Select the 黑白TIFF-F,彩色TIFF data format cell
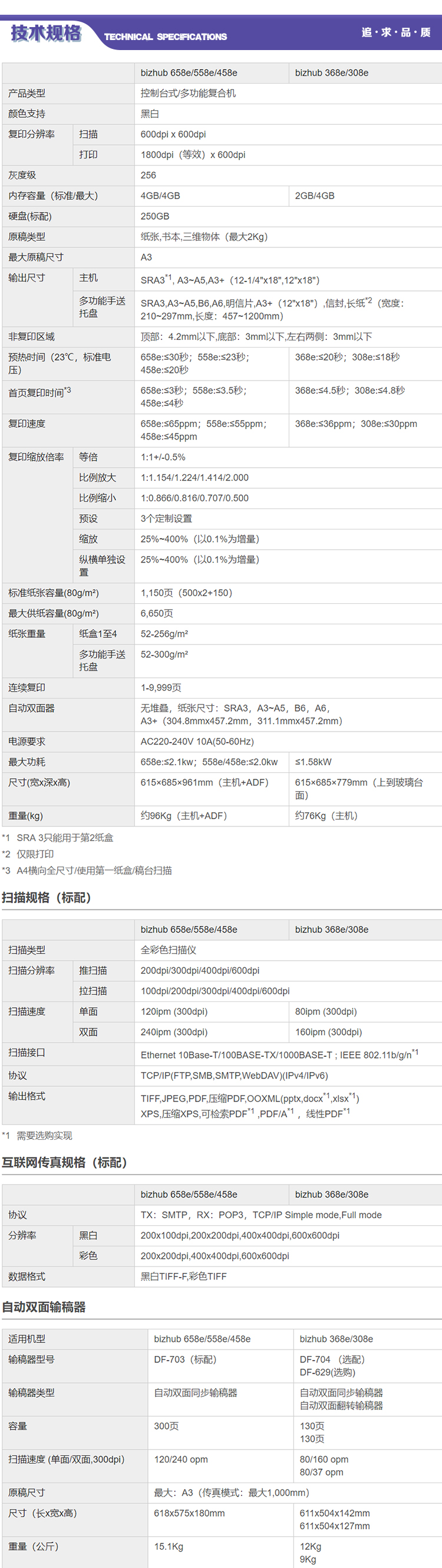 tap(183, 1276)
